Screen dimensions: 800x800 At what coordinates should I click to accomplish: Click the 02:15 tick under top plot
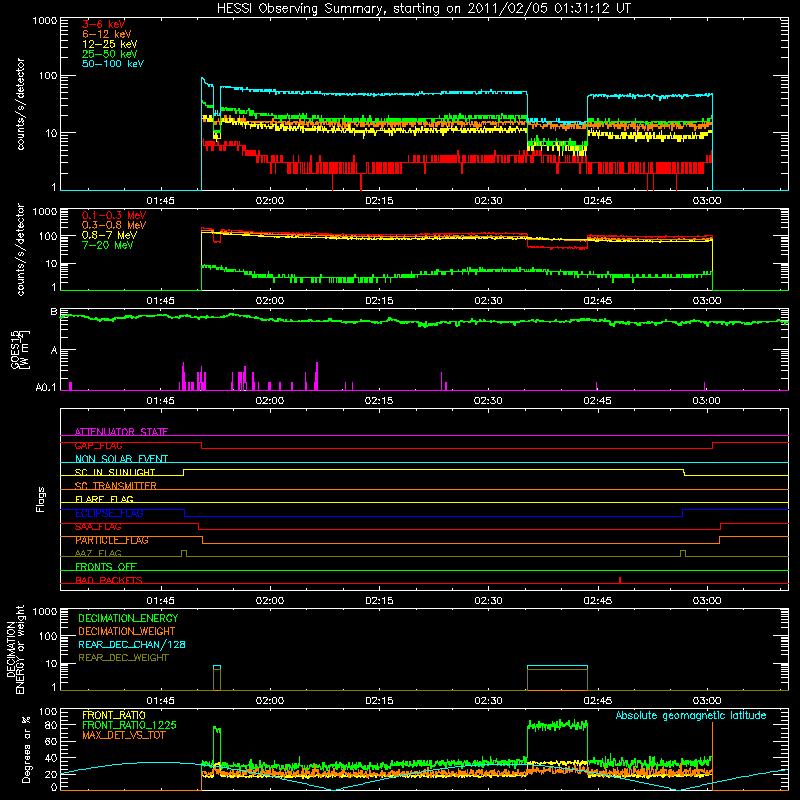(379, 201)
